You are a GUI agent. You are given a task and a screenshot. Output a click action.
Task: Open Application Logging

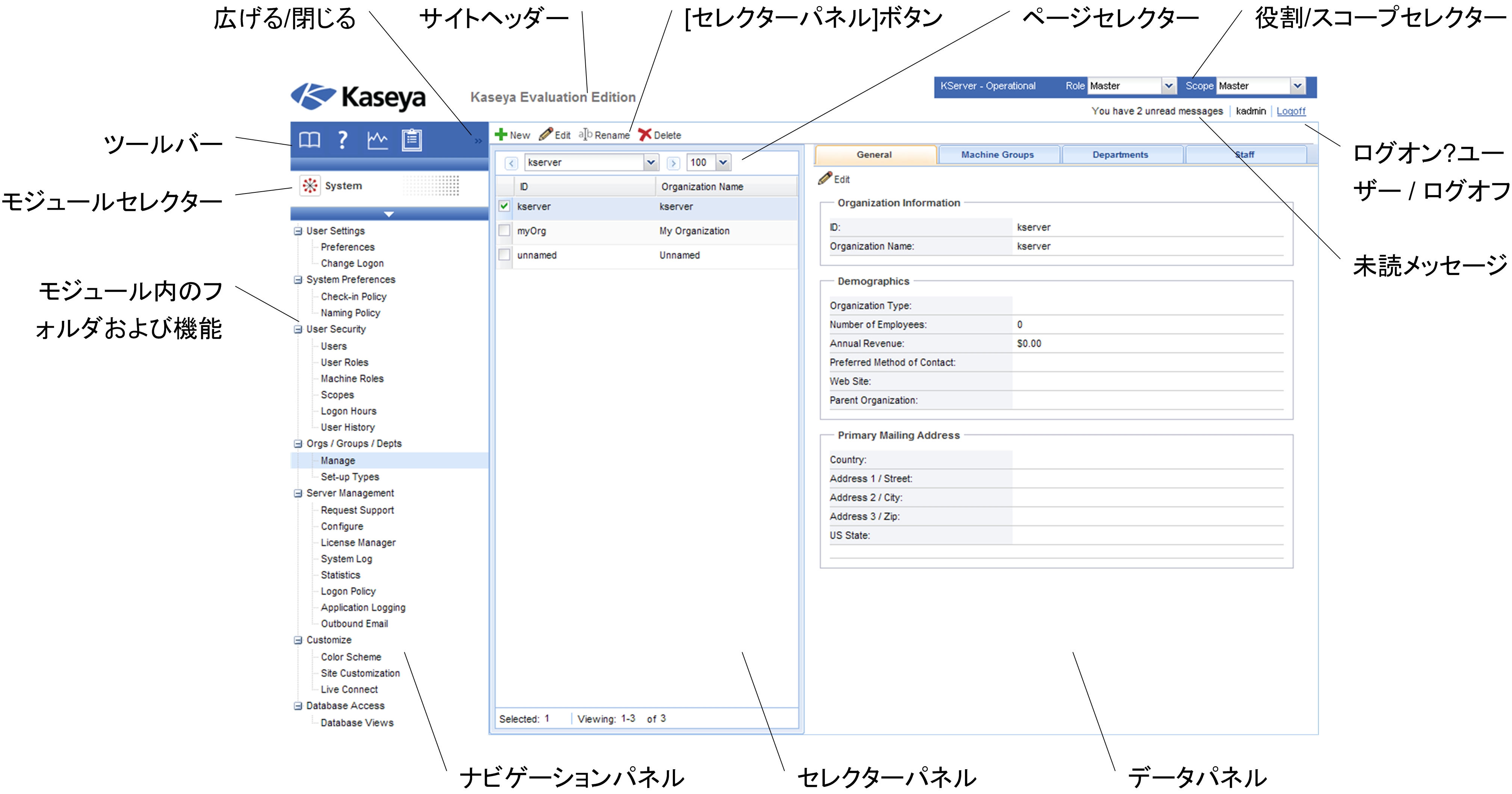[363, 607]
